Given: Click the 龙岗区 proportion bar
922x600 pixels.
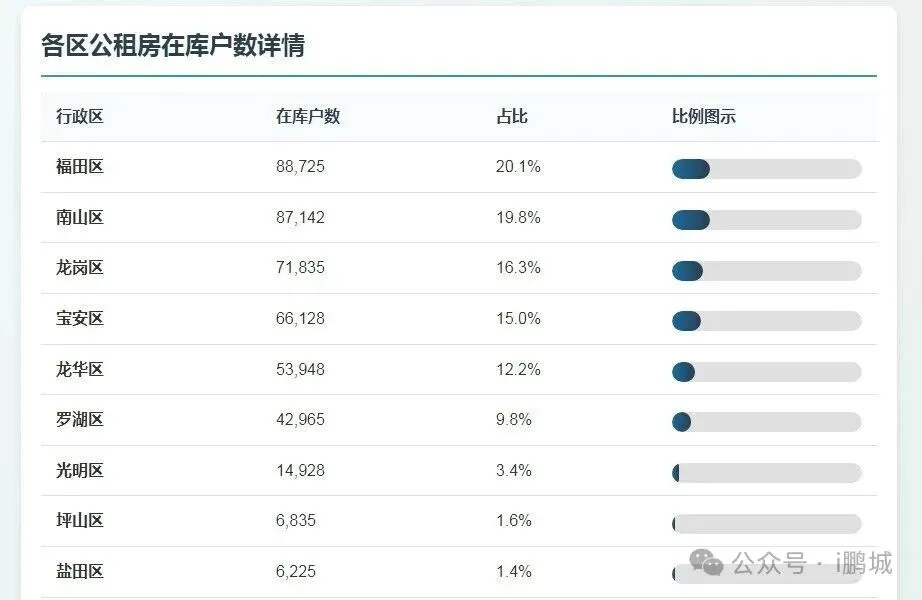Looking at the screenshot, I should [x=767, y=271].
